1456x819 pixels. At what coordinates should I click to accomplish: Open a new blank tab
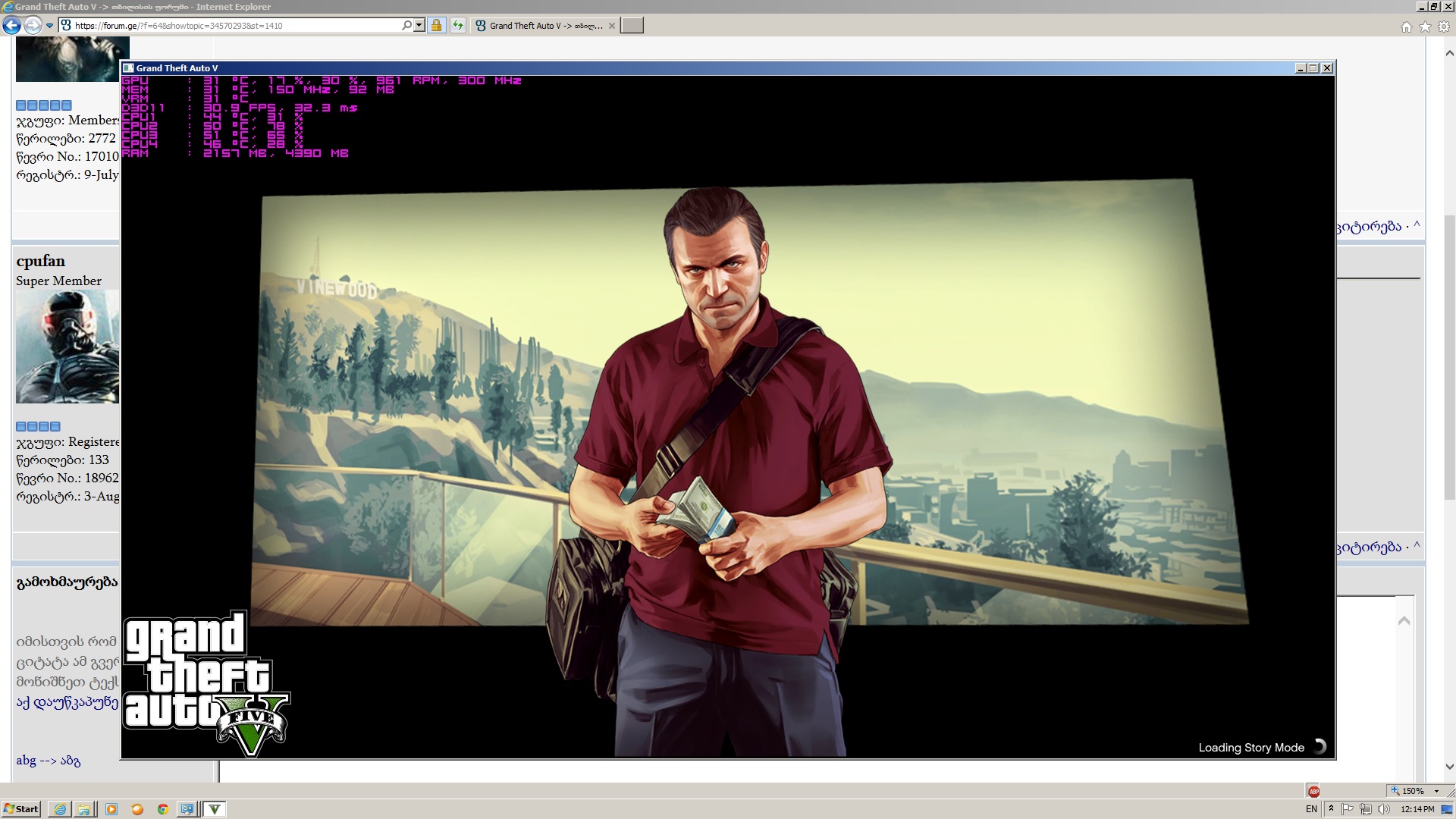[632, 26]
